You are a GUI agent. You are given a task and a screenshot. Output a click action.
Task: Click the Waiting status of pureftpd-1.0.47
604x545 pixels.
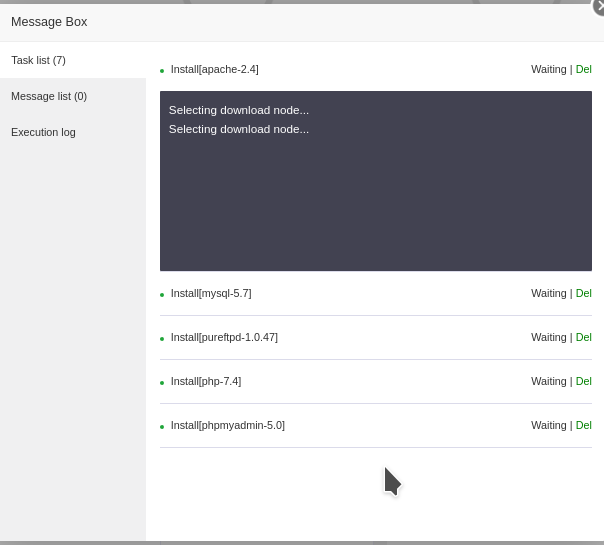tap(549, 337)
